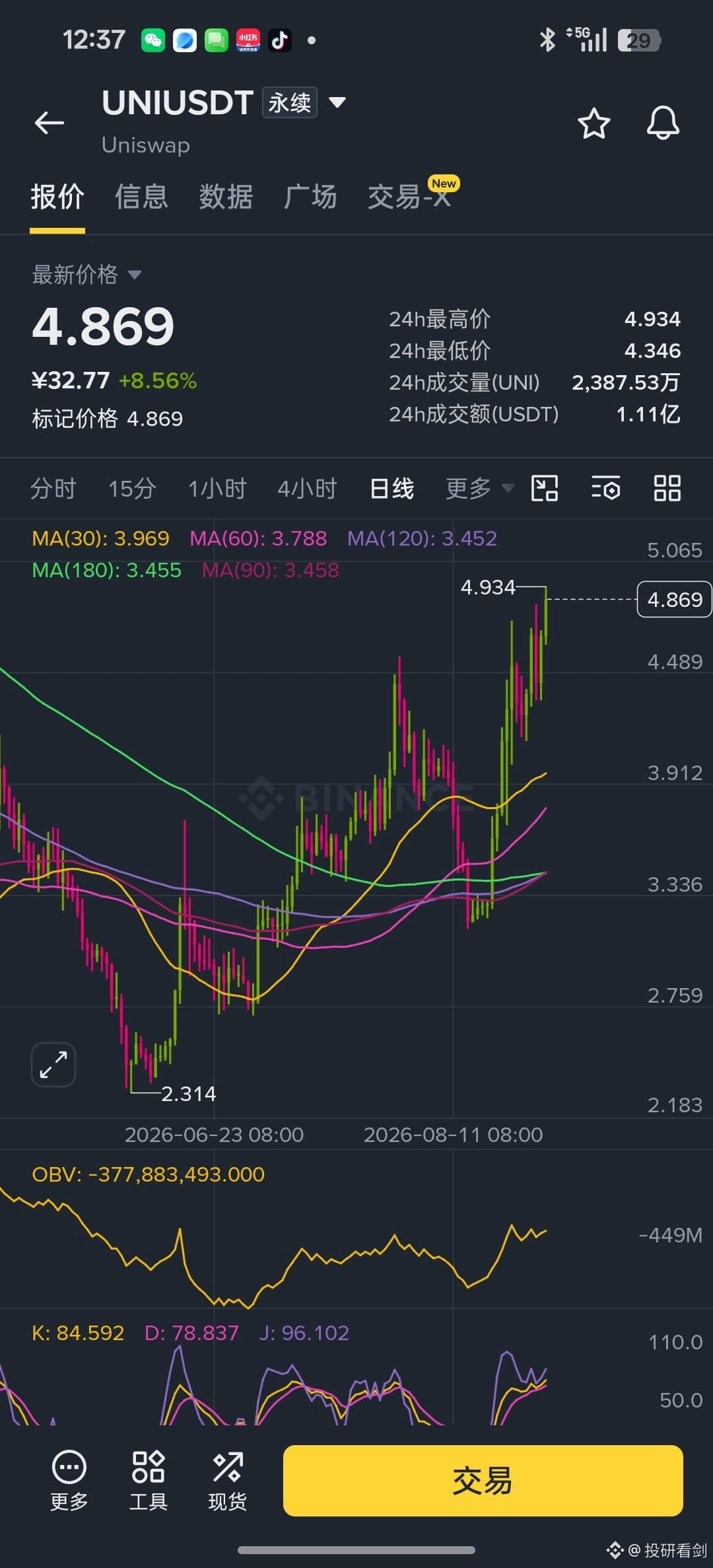Open WeChat notification icon in status bar
The height and width of the screenshot is (1568, 713).
pyautogui.click(x=153, y=40)
